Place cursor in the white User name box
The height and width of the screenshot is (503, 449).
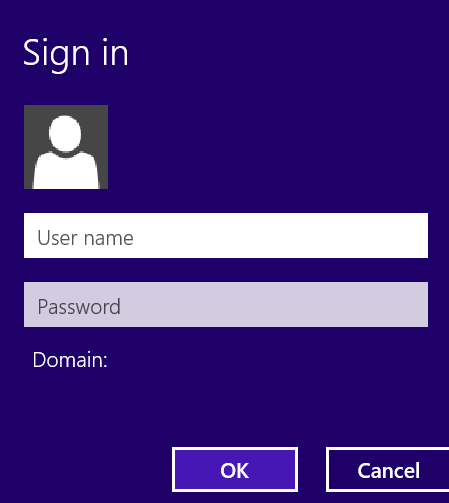226,235
